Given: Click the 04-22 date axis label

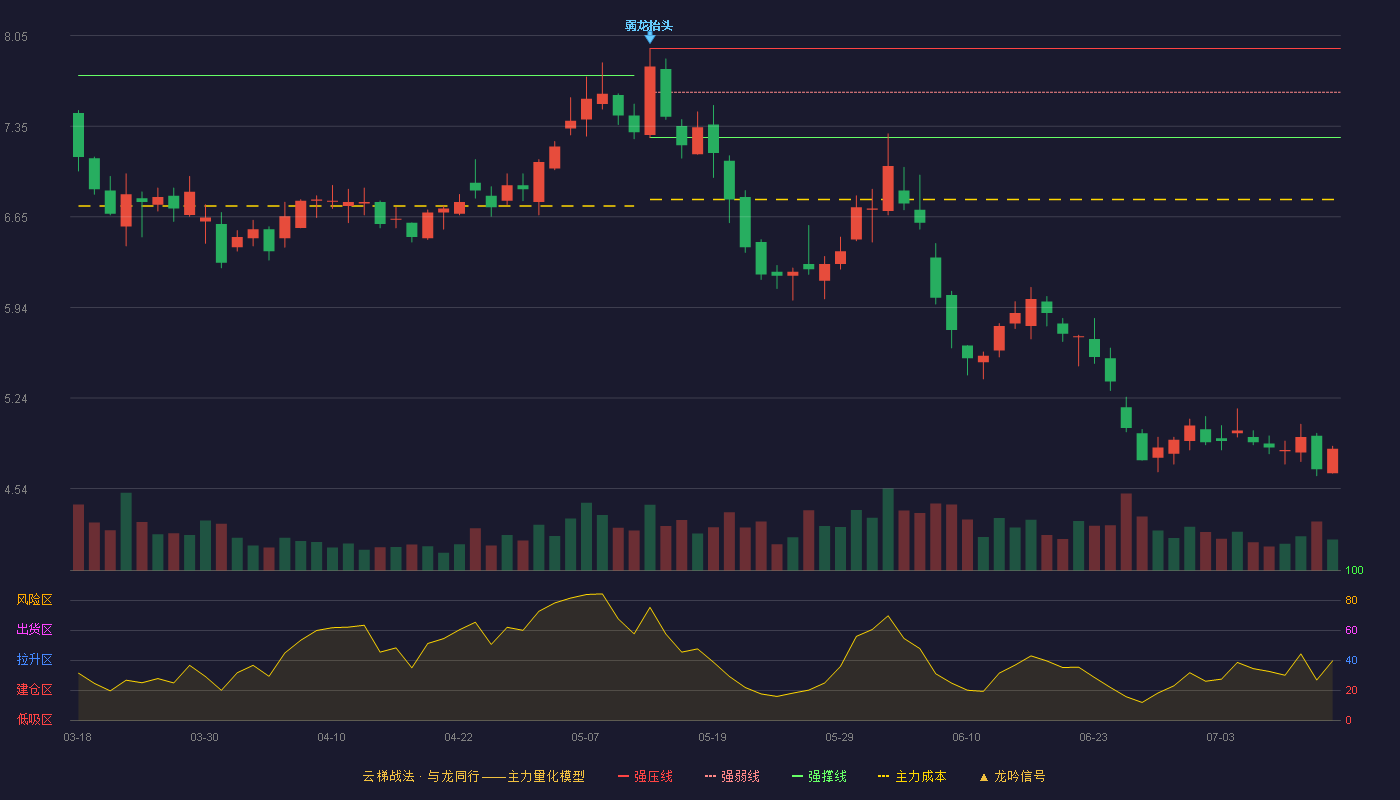Looking at the screenshot, I should click(x=458, y=737).
